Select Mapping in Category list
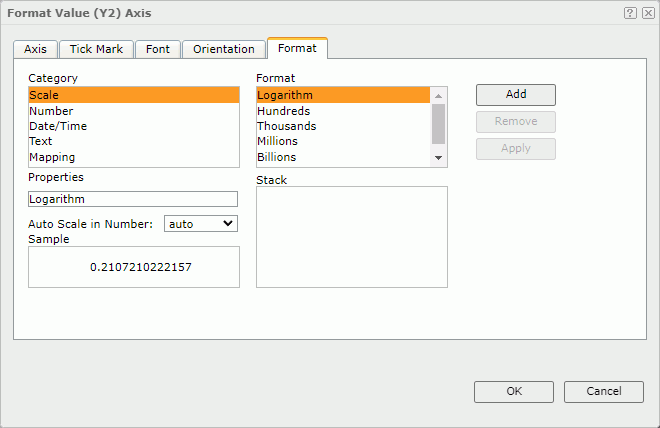Screen dimensions: 660x428 tap(52, 157)
